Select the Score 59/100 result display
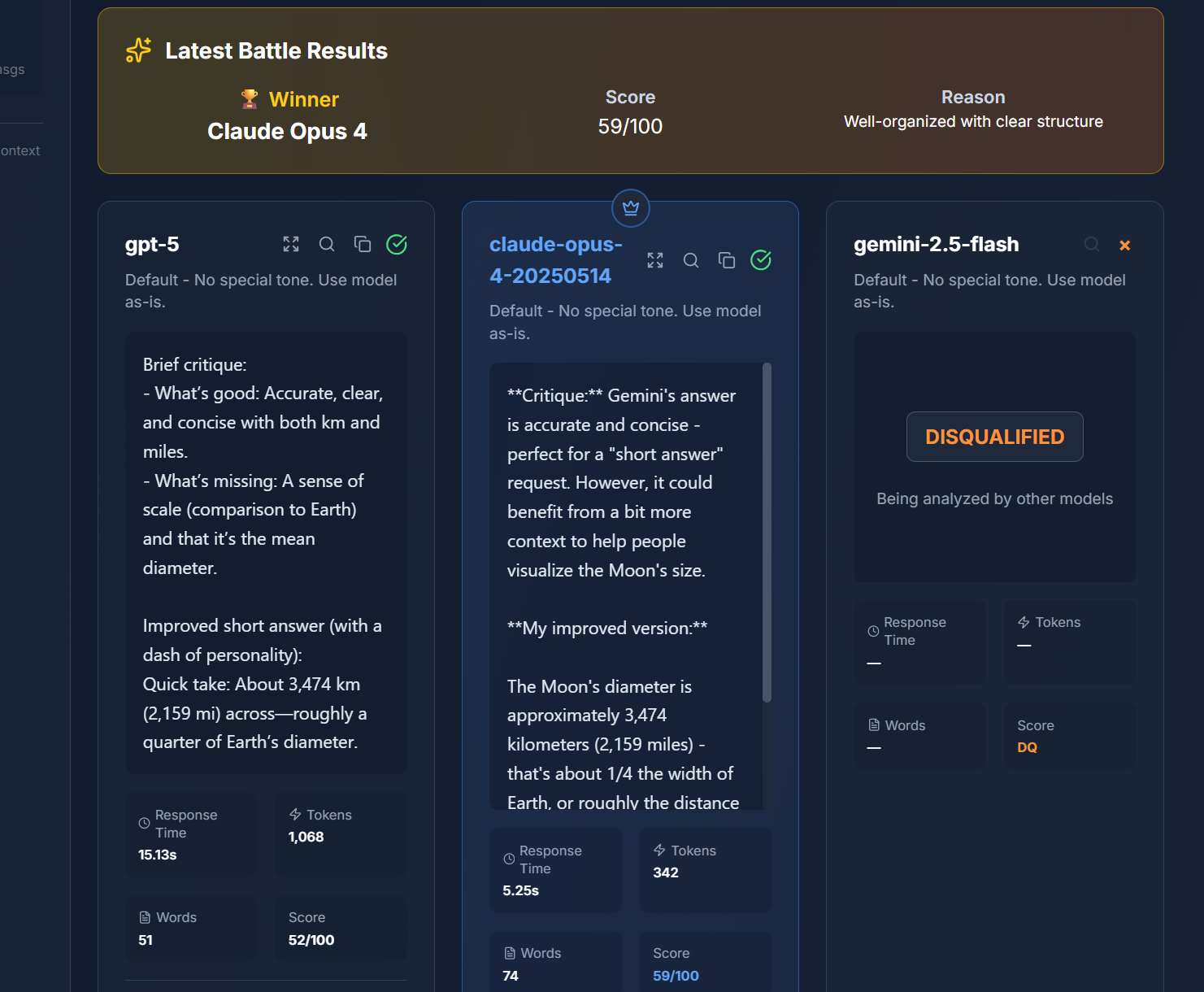 (630, 126)
